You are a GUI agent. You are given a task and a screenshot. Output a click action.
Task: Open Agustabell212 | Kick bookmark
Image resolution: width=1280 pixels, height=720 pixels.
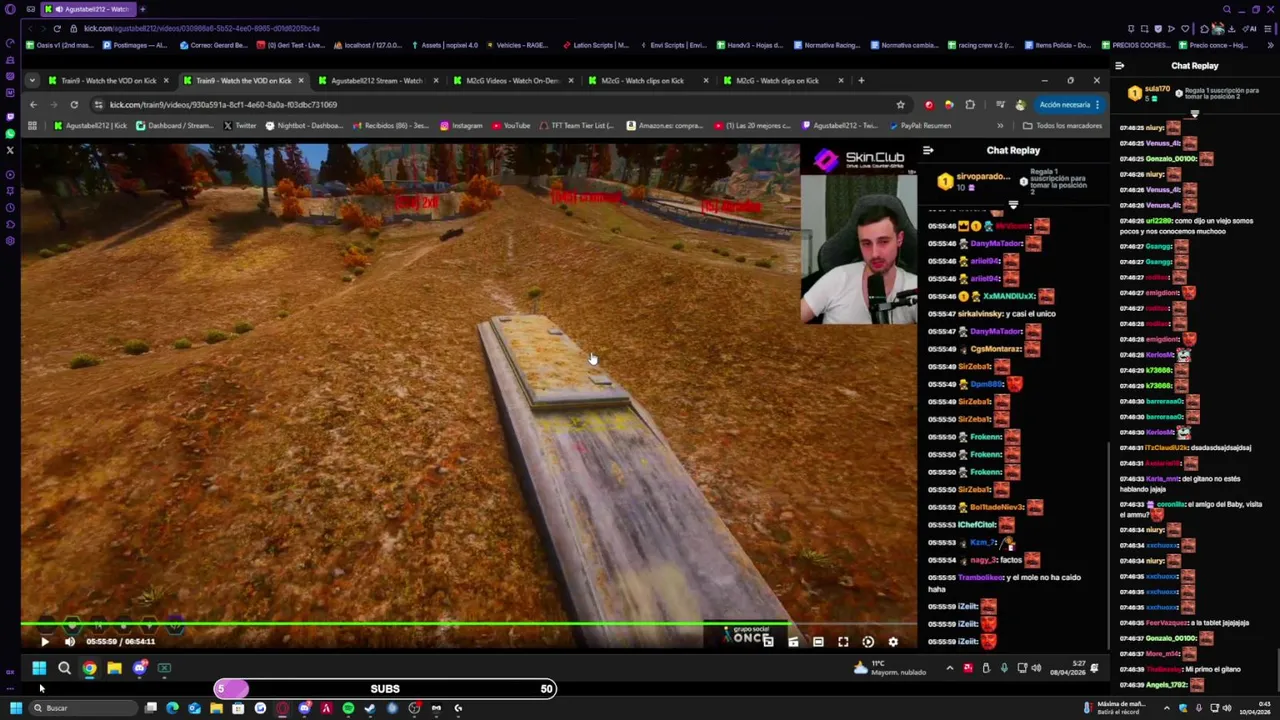90,126
